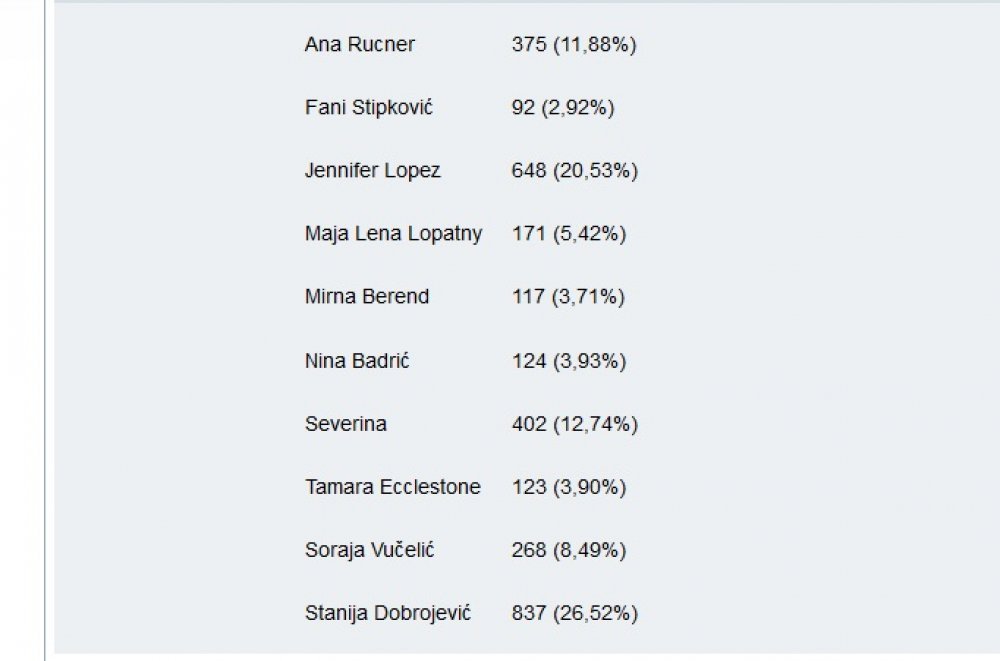Click the Jennifer Lopez name
1000x661 pixels.
click(372, 170)
